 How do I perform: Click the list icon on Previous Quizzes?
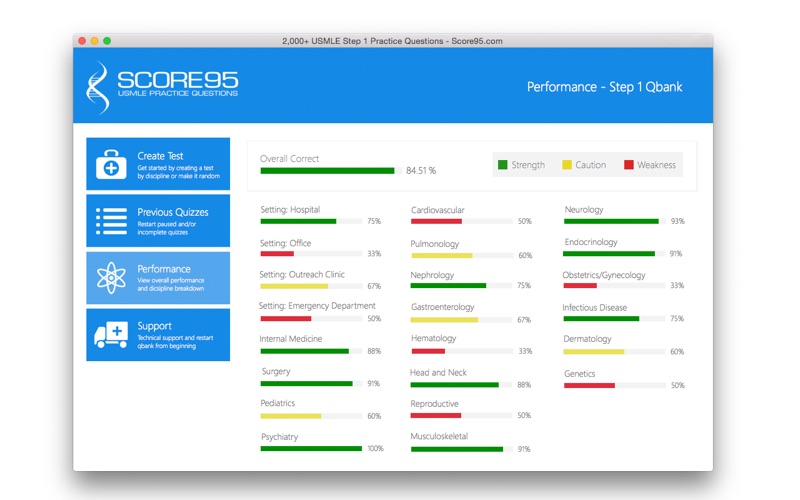coord(111,221)
